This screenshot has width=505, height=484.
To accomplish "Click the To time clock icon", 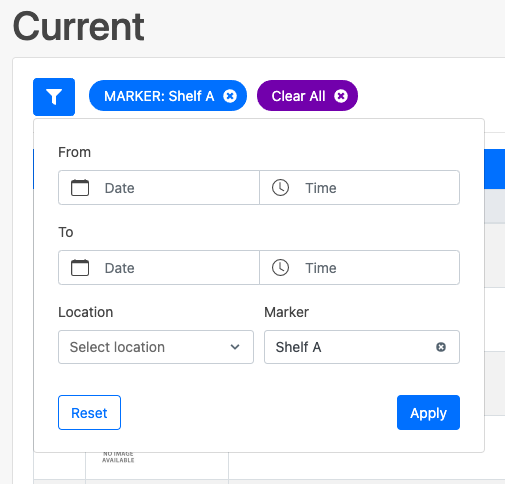I will tap(280, 268).
